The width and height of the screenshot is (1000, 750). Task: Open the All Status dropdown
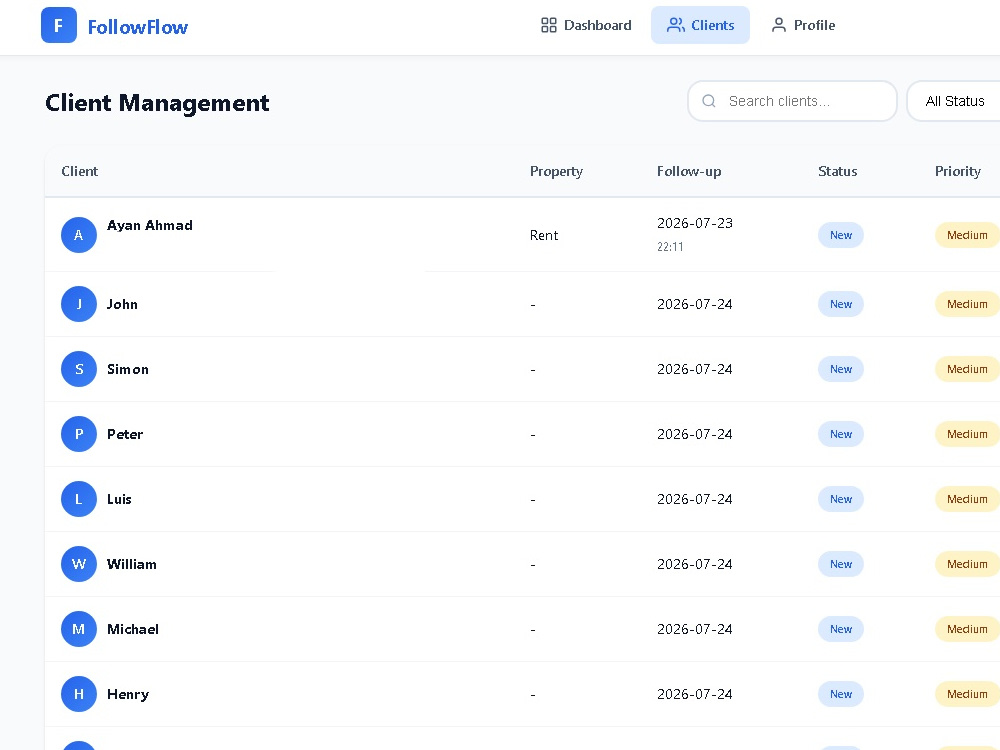(x=954, y=101)
